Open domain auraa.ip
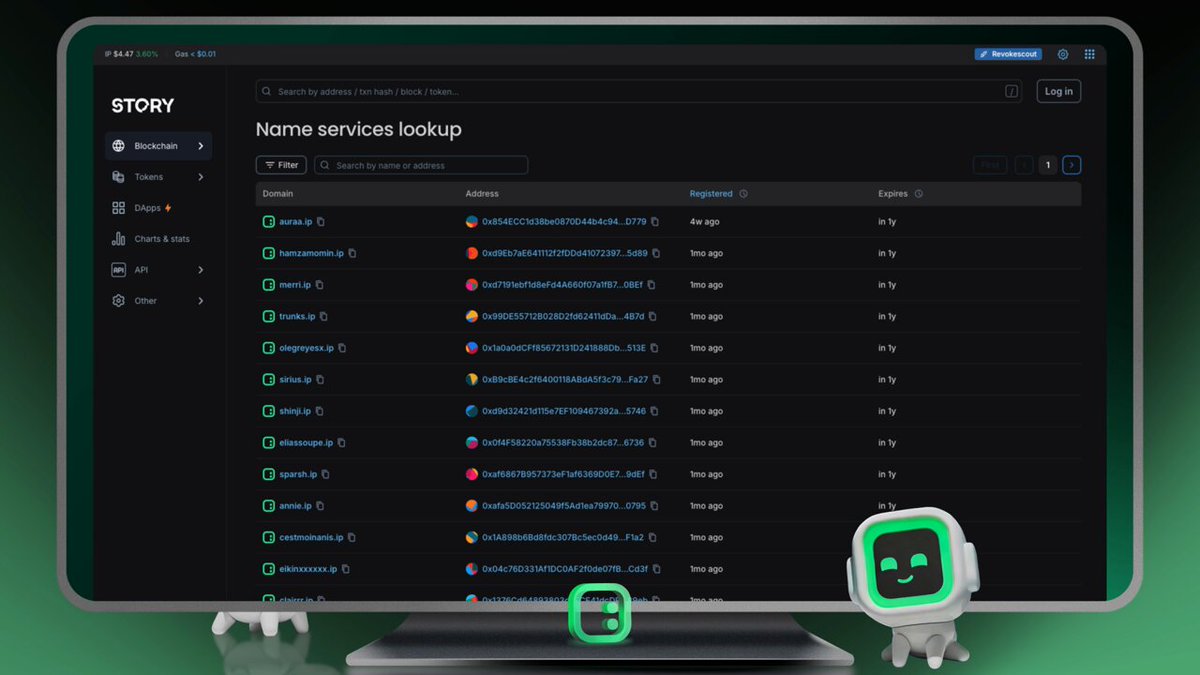 tap(295, 222)
